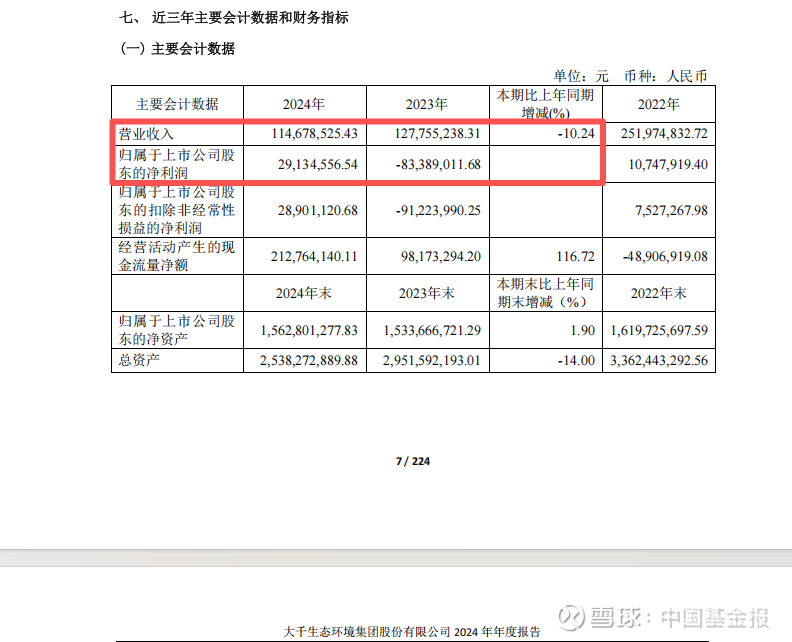Select the value 29,134,556.54
792x642 pixels.
[318, 165]
